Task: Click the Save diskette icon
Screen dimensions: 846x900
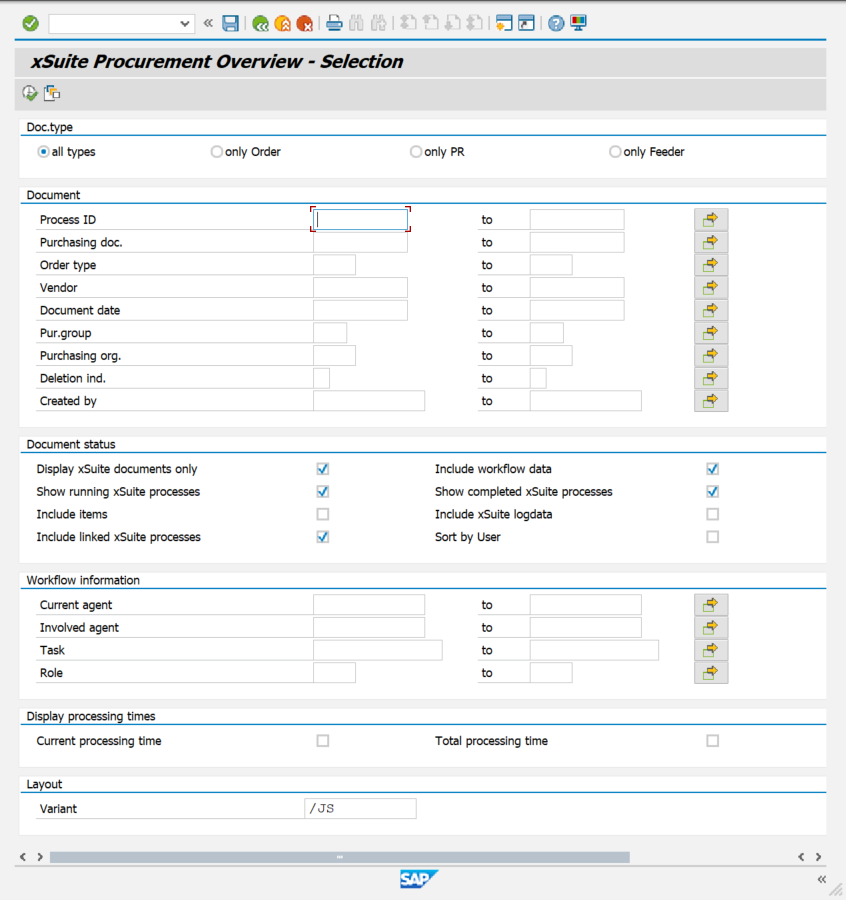Action: point(231,23)
